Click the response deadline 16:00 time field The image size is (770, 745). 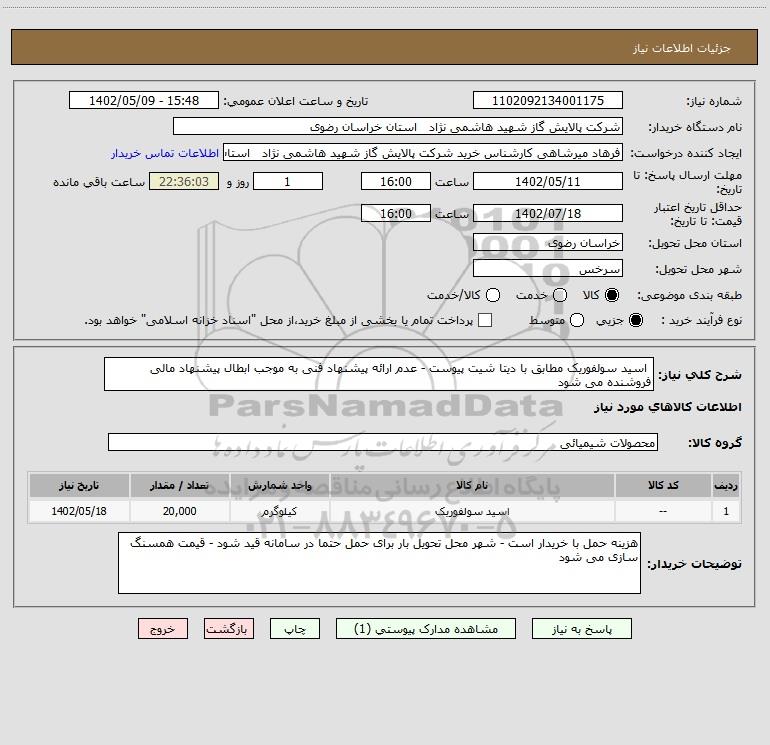396,181
